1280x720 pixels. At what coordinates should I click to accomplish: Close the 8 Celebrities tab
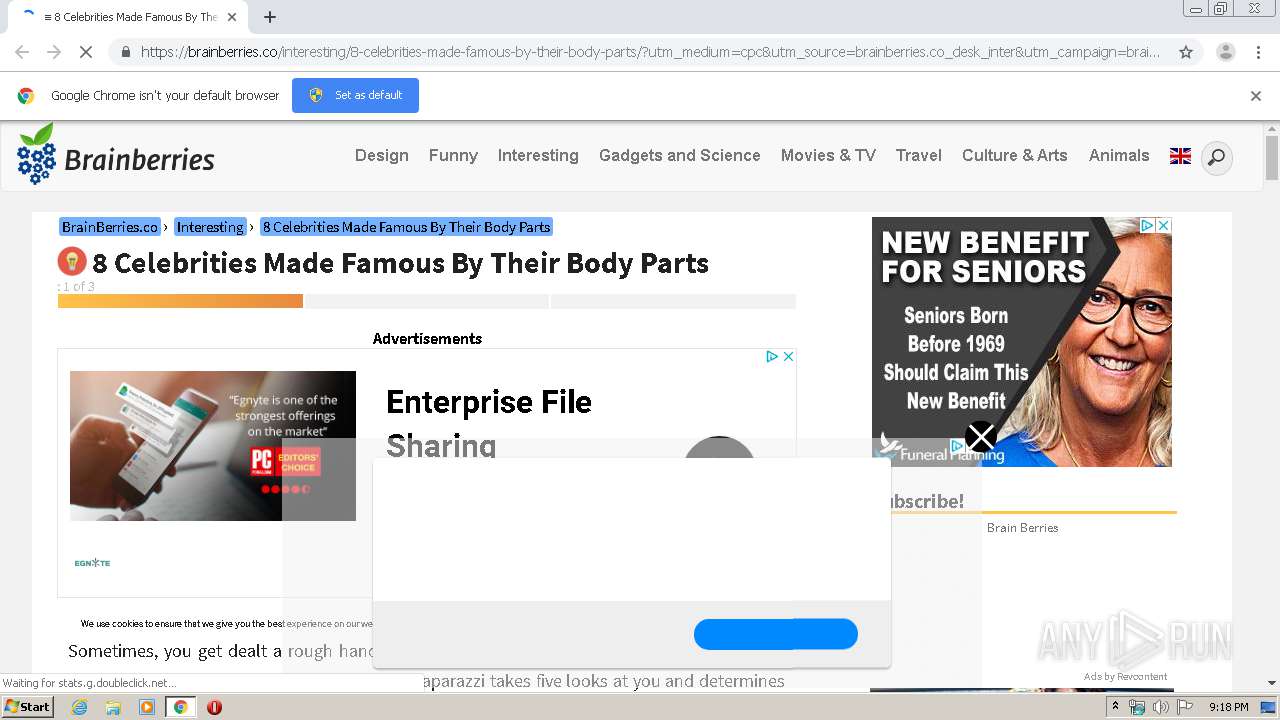pos(232,17)
